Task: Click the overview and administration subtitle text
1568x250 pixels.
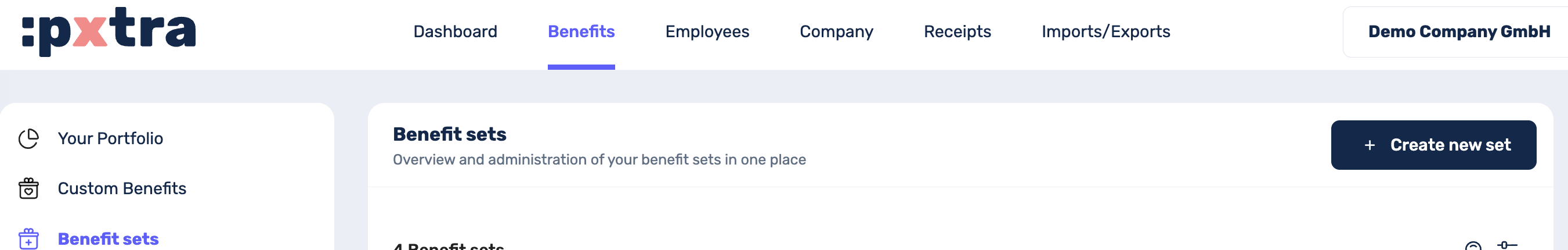Action: tap(599, 160)
